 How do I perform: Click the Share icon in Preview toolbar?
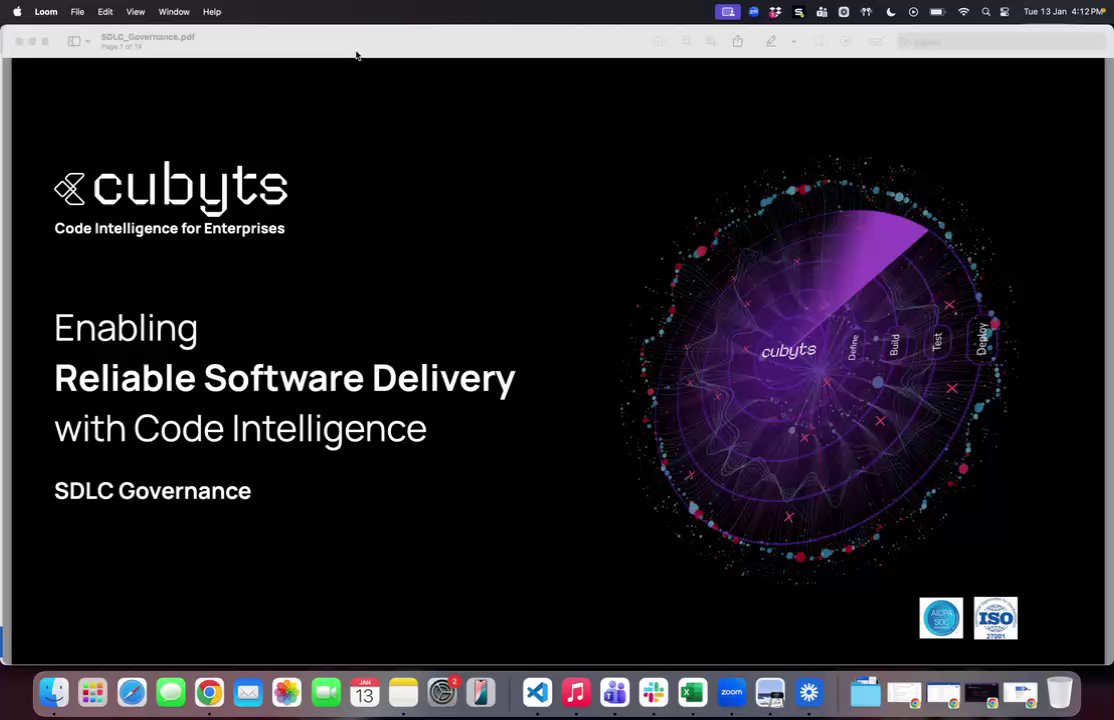737,41
